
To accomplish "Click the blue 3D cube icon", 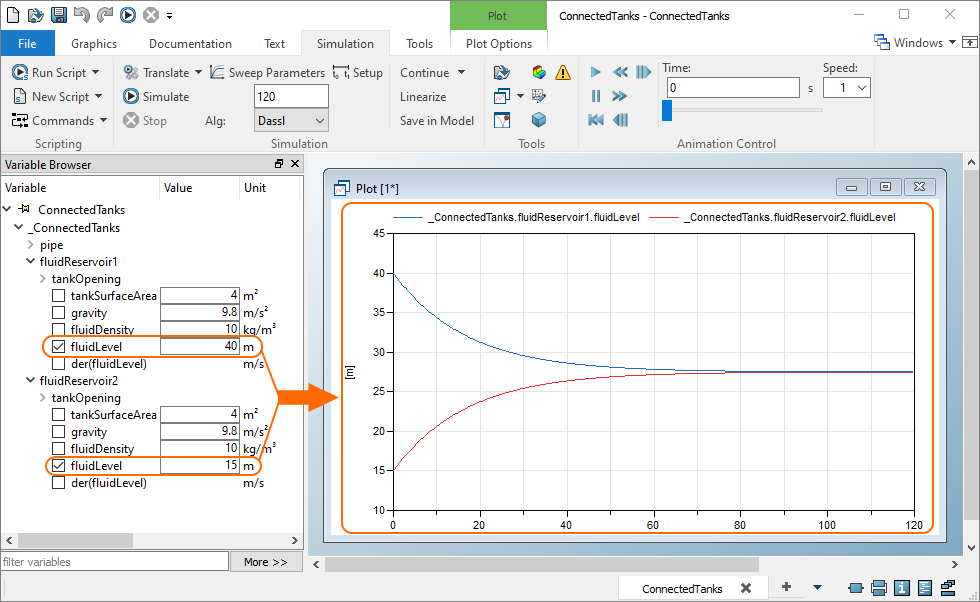I will (x=539, y=120).
